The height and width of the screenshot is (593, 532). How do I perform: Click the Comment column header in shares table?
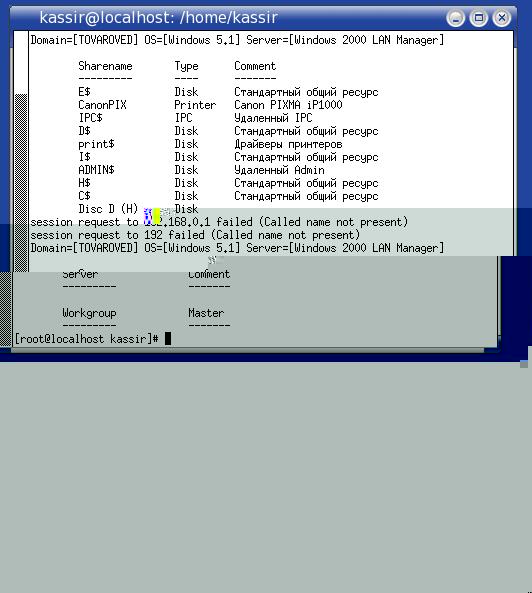[x=255, y=66]
